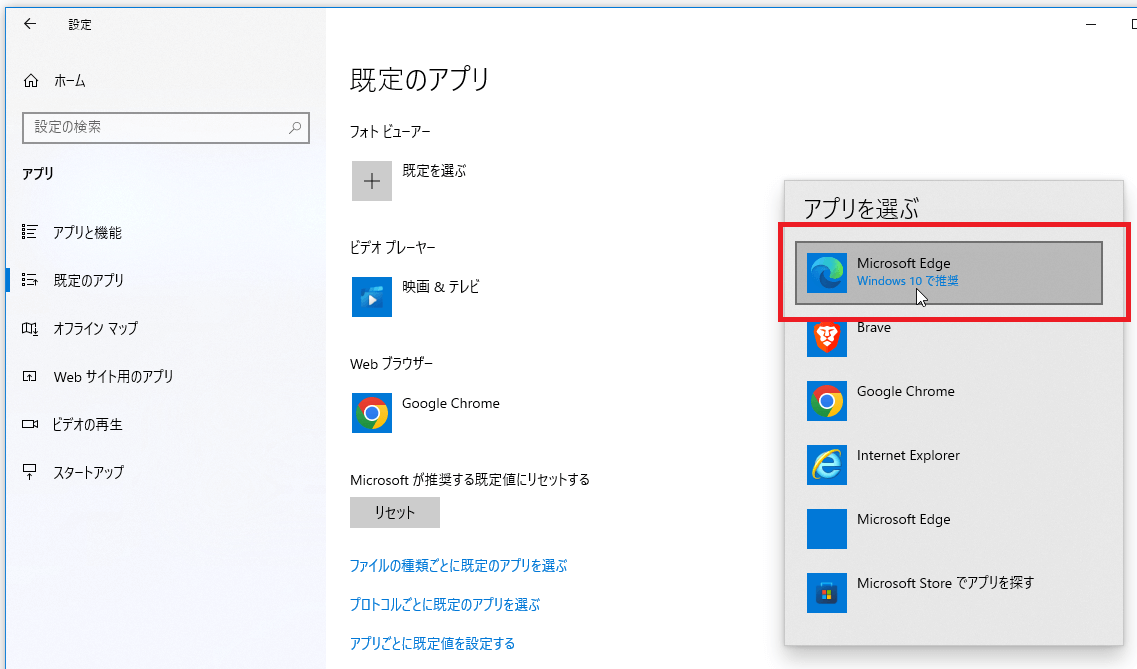
Task: Navigate to ビデオの再生 section
Action: tap(87, 425)
